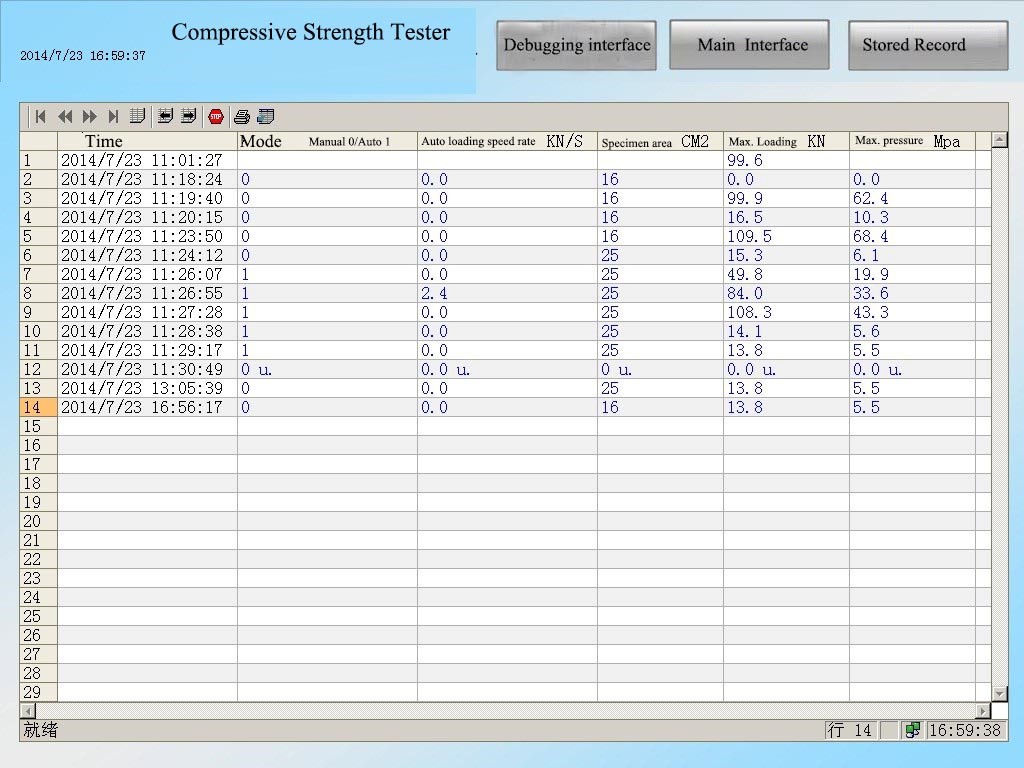This screenshot has height=768, width=1024.
Task: Open the Debugging interface
Action: [576, 45]
